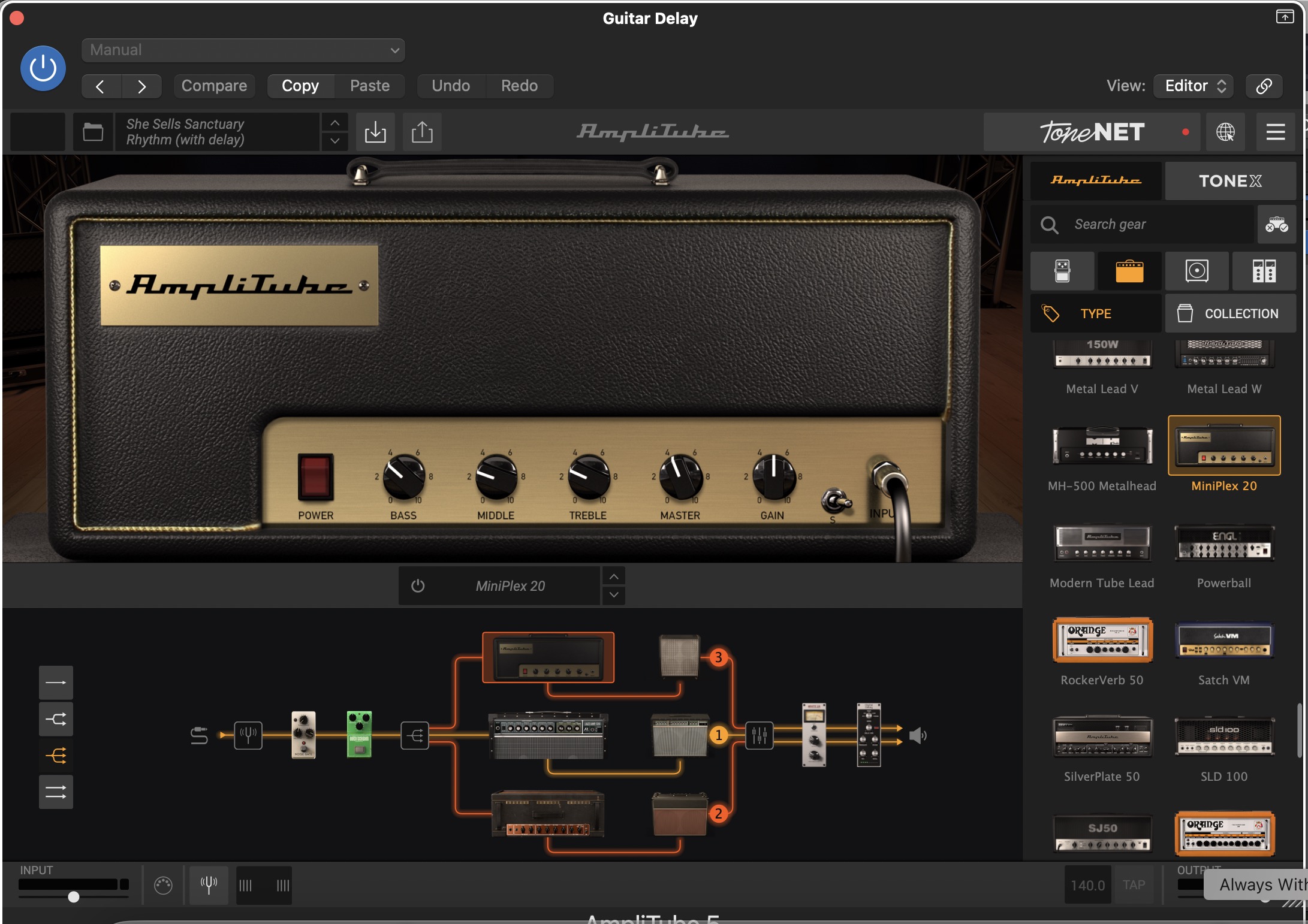Select the MH-500 Metalhead amp
The image size is (1308, 924).
(1102, 458)
